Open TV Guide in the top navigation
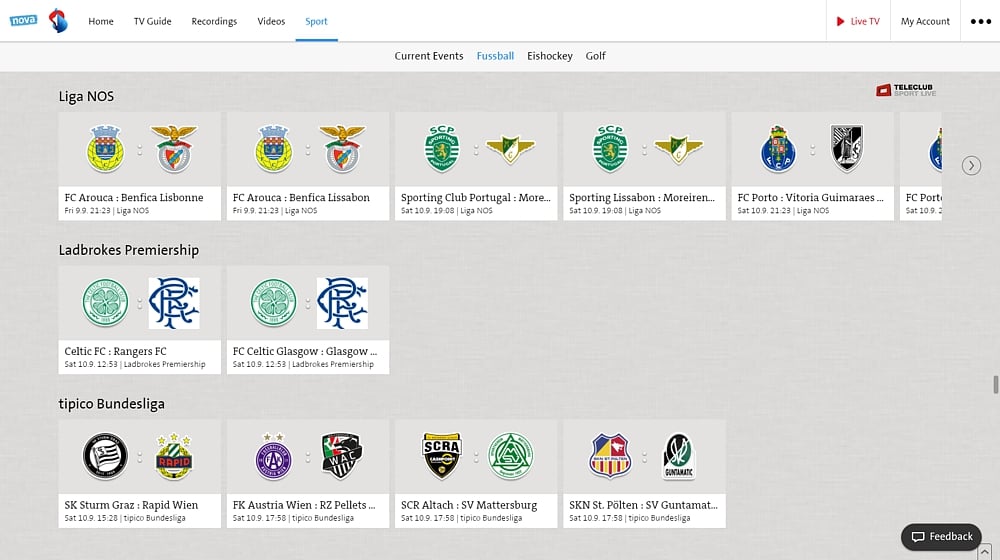Screen dimensions: 1000x560 (x=152, y=21)
